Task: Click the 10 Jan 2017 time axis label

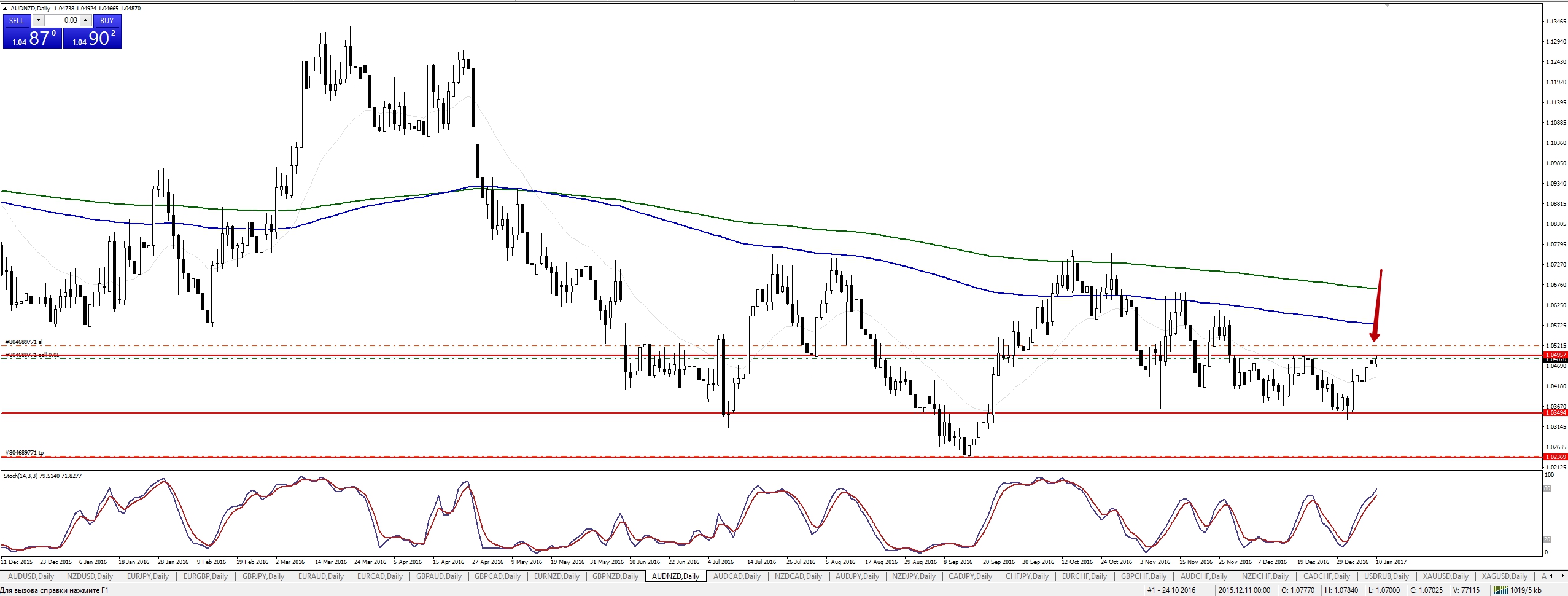Action: coord(1391,562)
